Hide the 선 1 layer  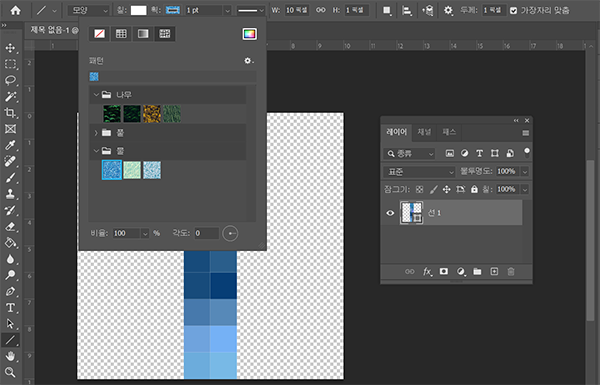tap(390, 213)
